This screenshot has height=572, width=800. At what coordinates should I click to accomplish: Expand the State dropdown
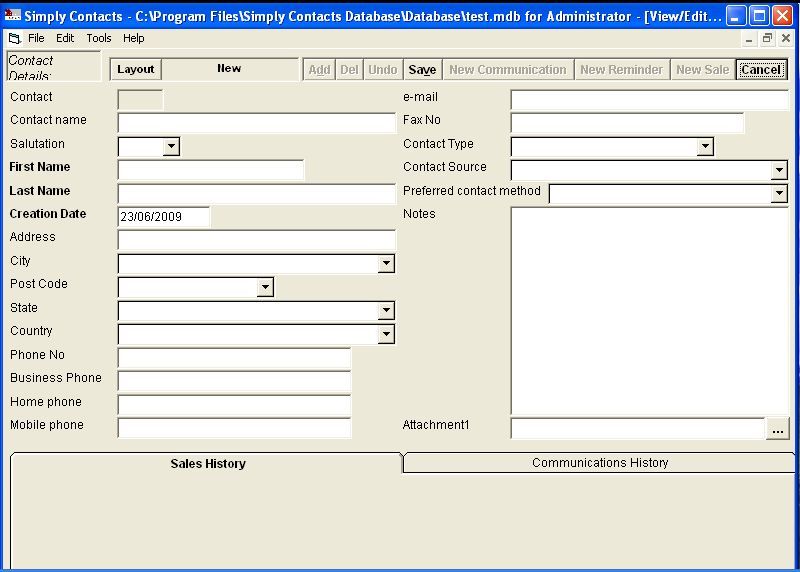pos(386,310)
